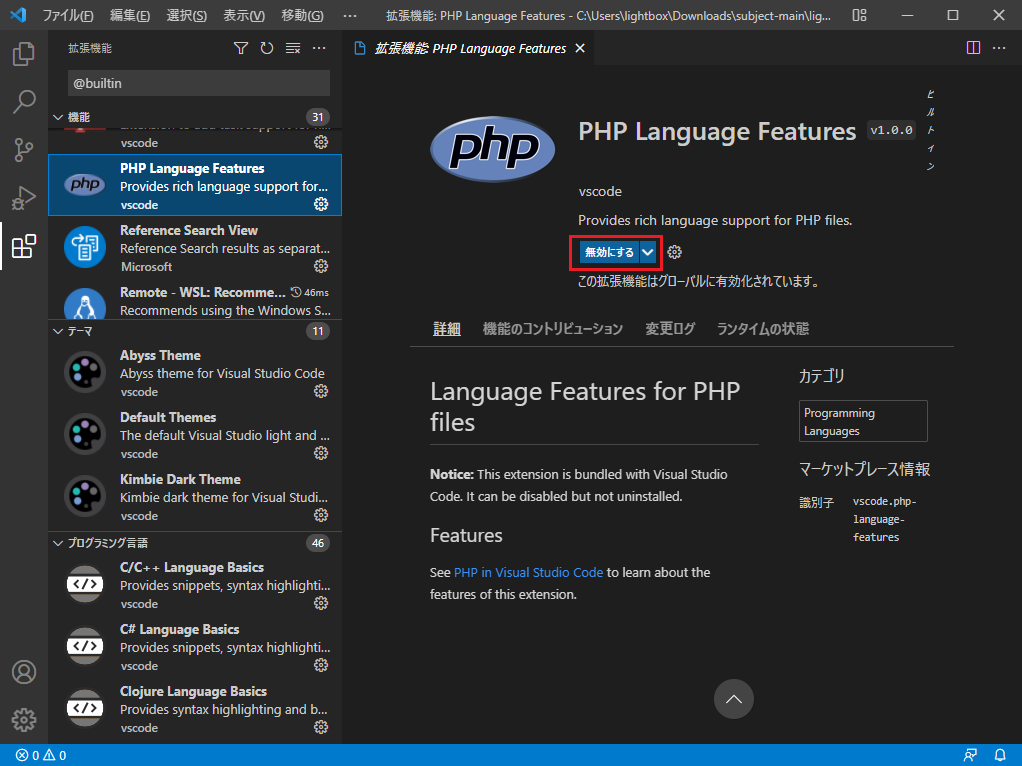1022x766 pixels.
Task: Click the filter extensions funnel icon
Action: (240, 47)
